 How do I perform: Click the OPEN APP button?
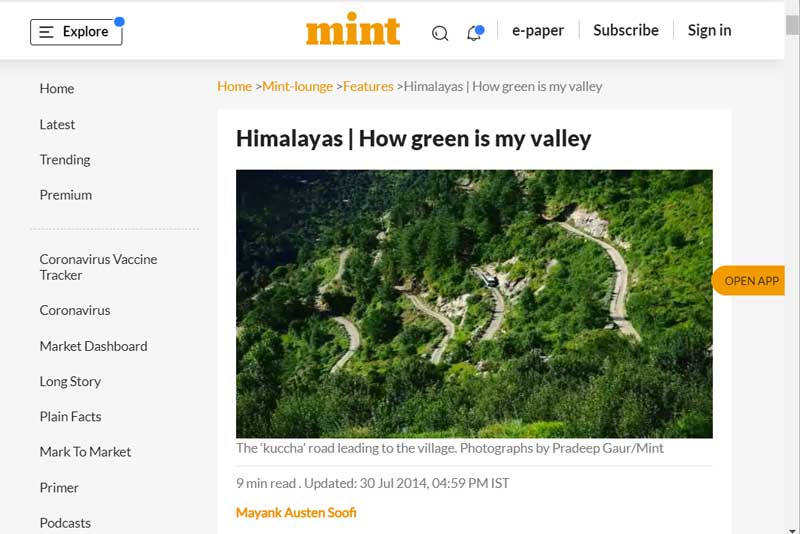coord(748,281)
